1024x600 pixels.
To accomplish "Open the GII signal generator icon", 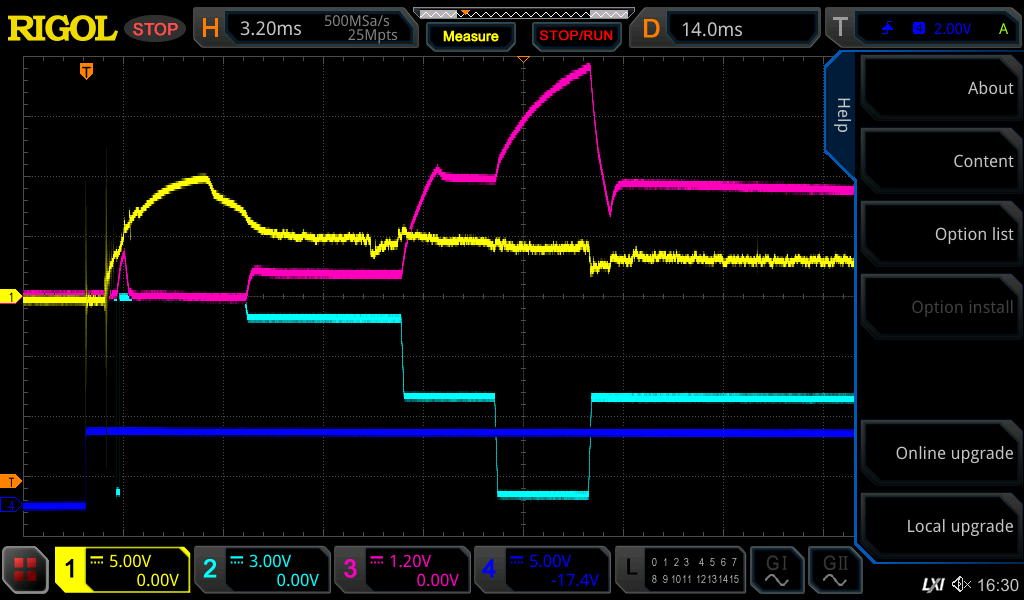I will click(834, 570).
